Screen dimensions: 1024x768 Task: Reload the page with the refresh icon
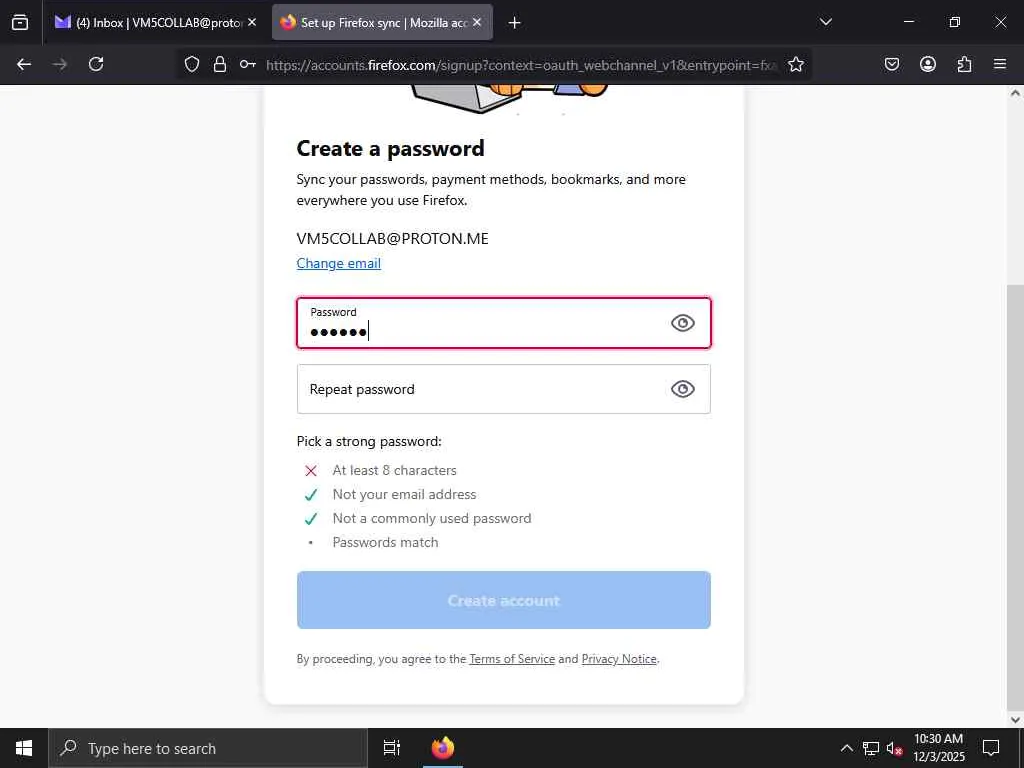96,64
